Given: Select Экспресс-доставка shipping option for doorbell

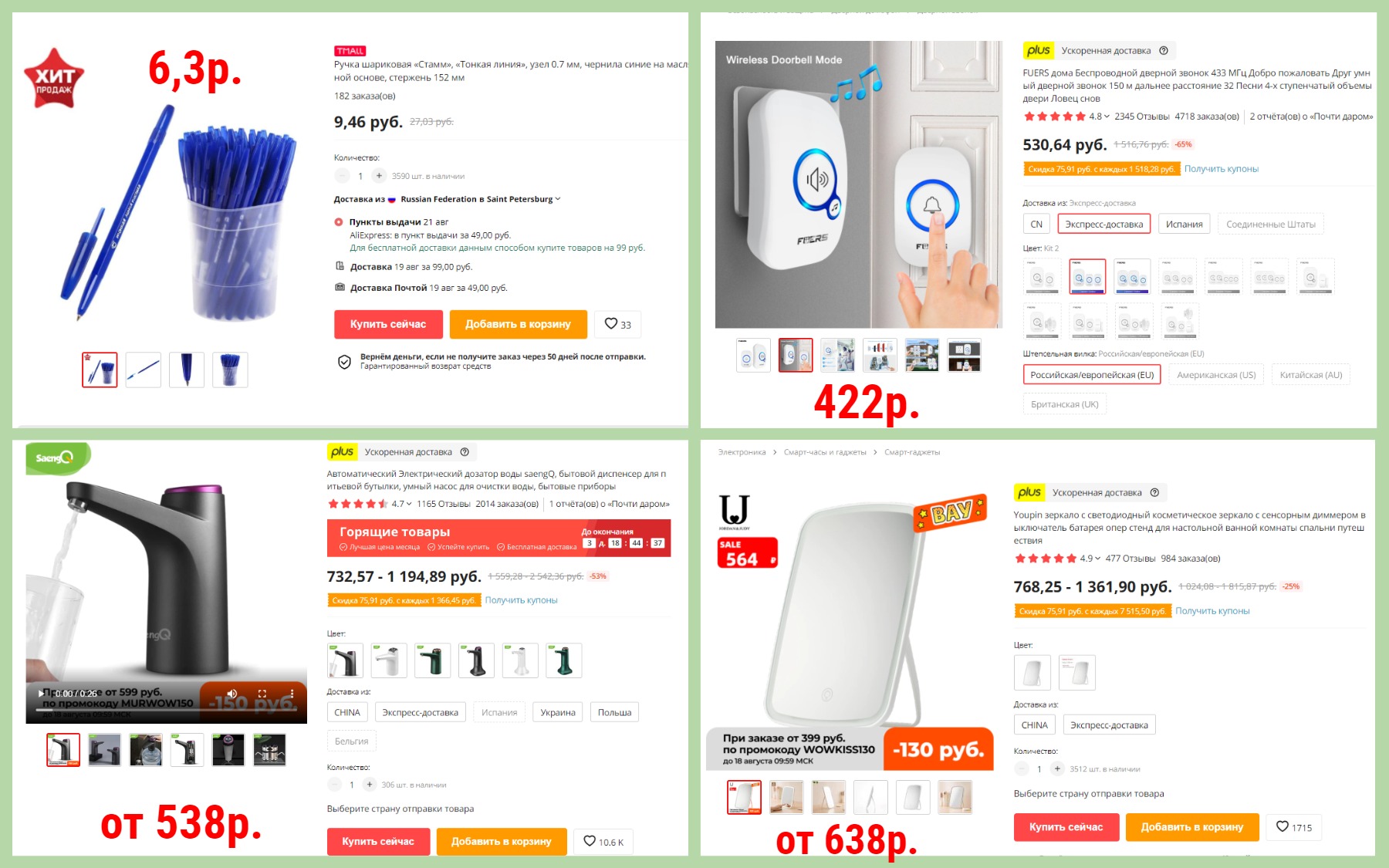Looking at the screenshot, I should [x=1103, y=225].
